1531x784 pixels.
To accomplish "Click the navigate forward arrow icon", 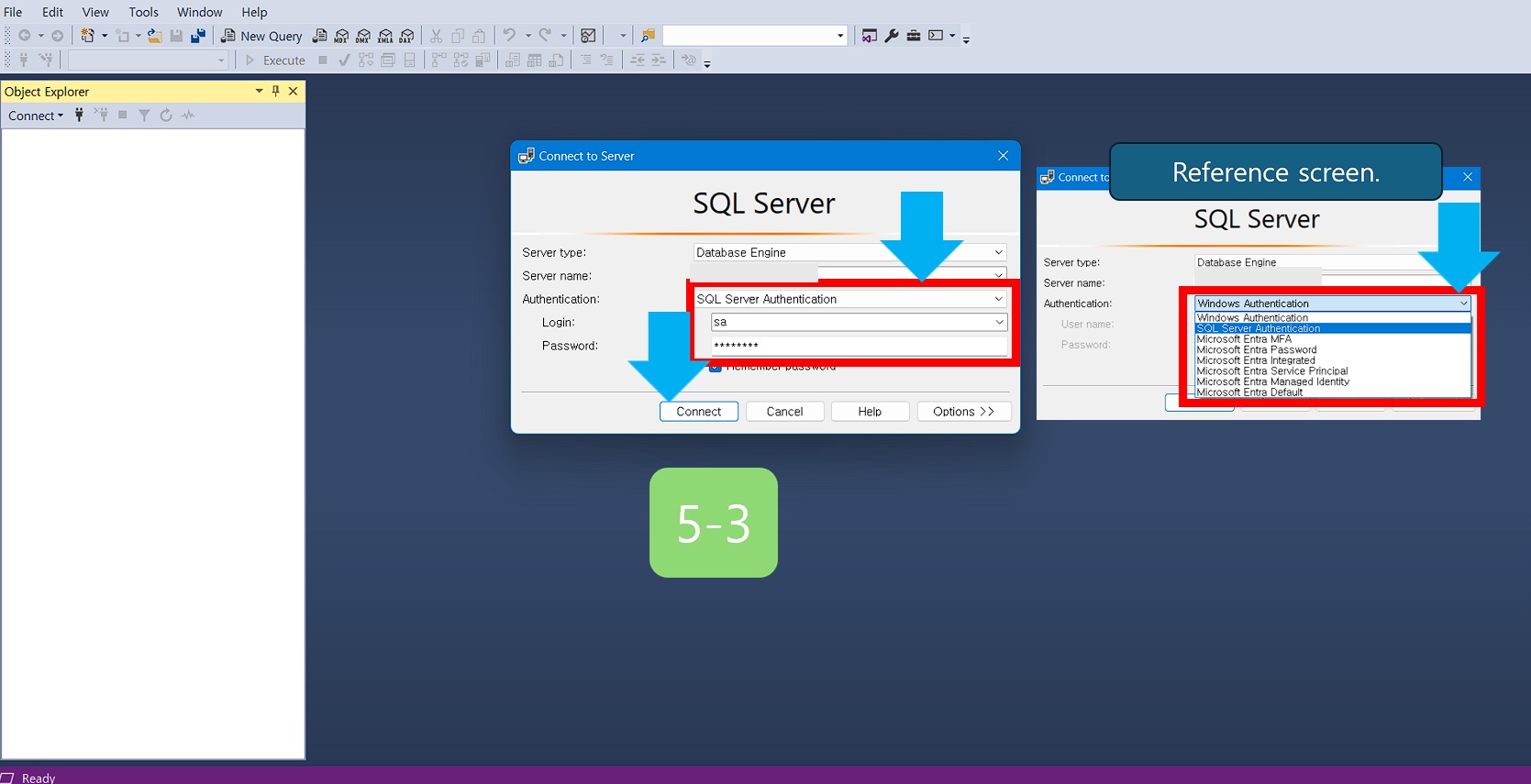I will (57, 36).
